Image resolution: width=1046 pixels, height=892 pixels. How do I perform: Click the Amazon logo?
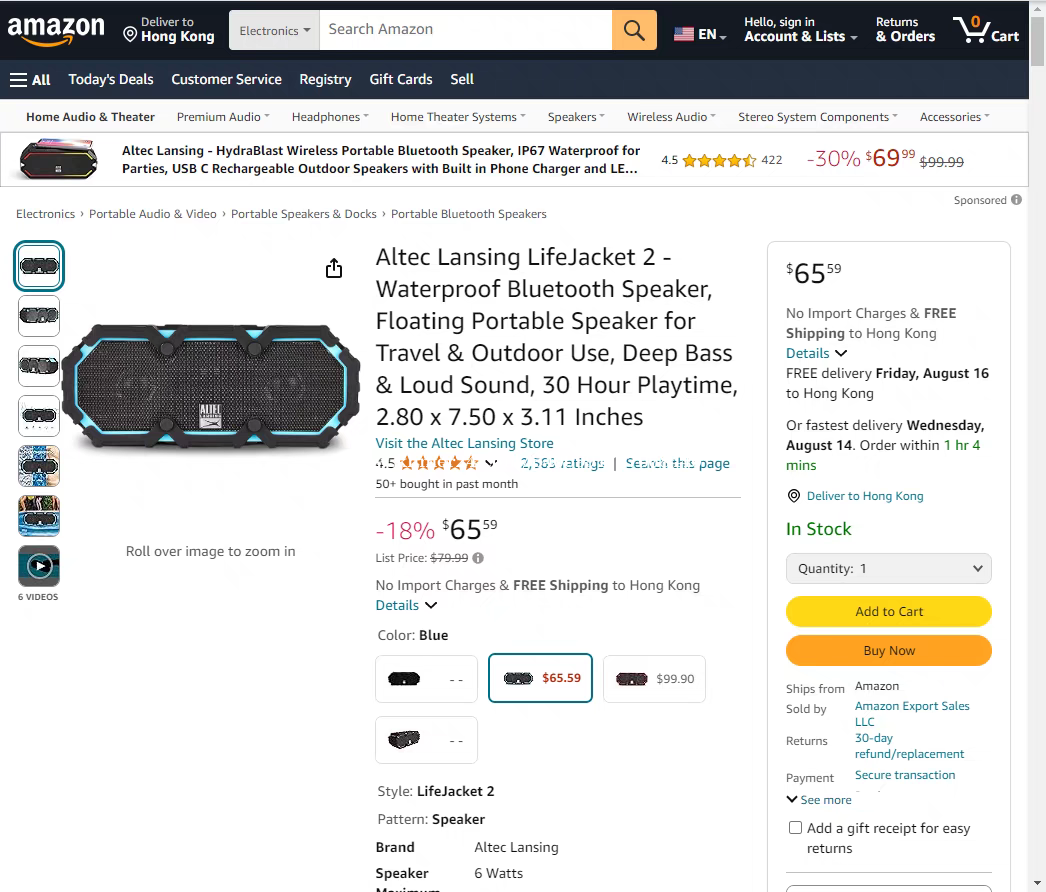tap(56, 31)
